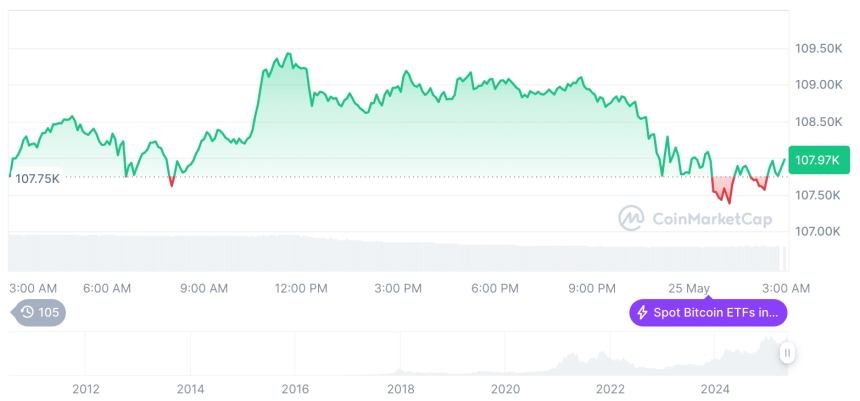Click the 107.75K opening price label
This screenshot has width=860, height=401.
[38, 178]
